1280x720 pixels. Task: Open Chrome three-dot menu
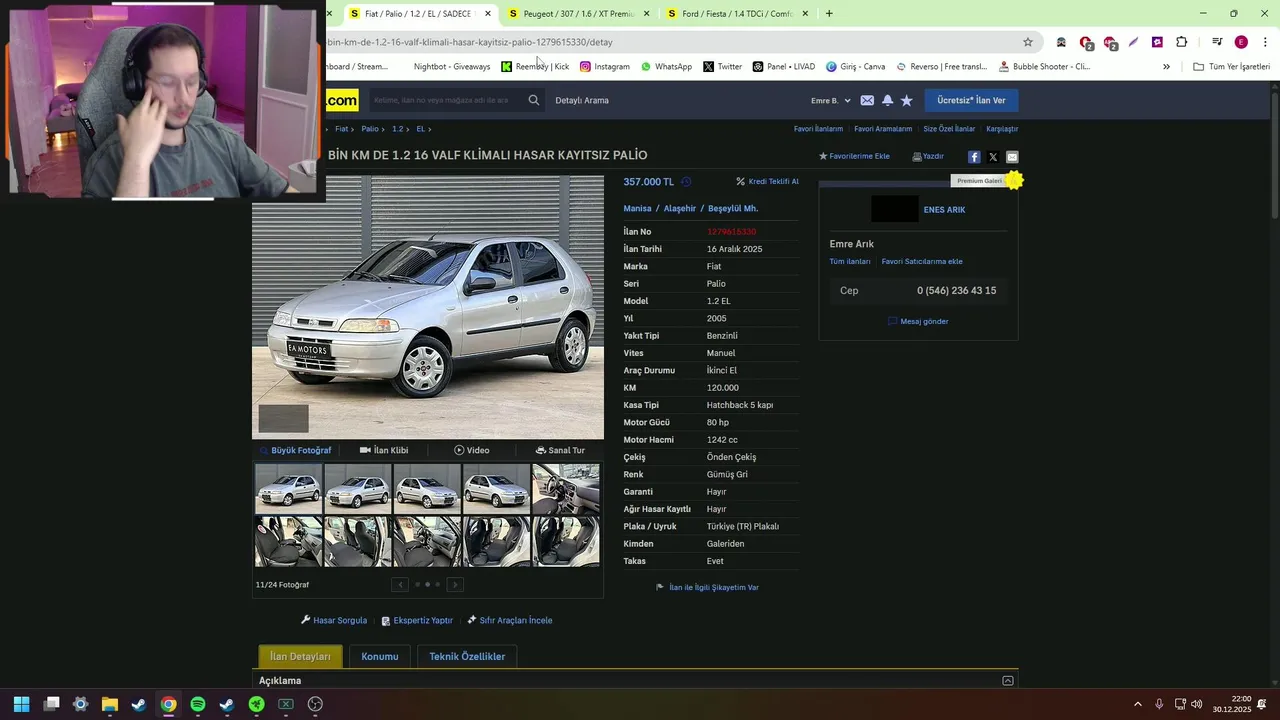click(x=1265, y=42)
